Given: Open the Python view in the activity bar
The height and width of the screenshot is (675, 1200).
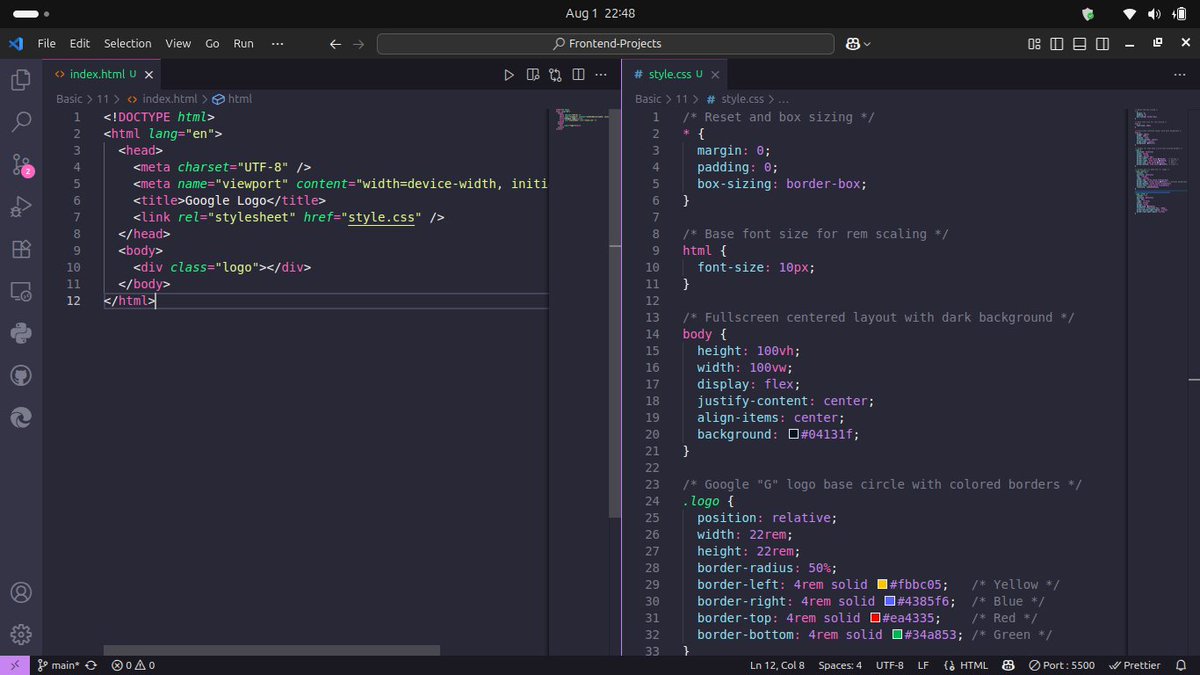Looking at the screenshot, I should (x=21, y=333).
